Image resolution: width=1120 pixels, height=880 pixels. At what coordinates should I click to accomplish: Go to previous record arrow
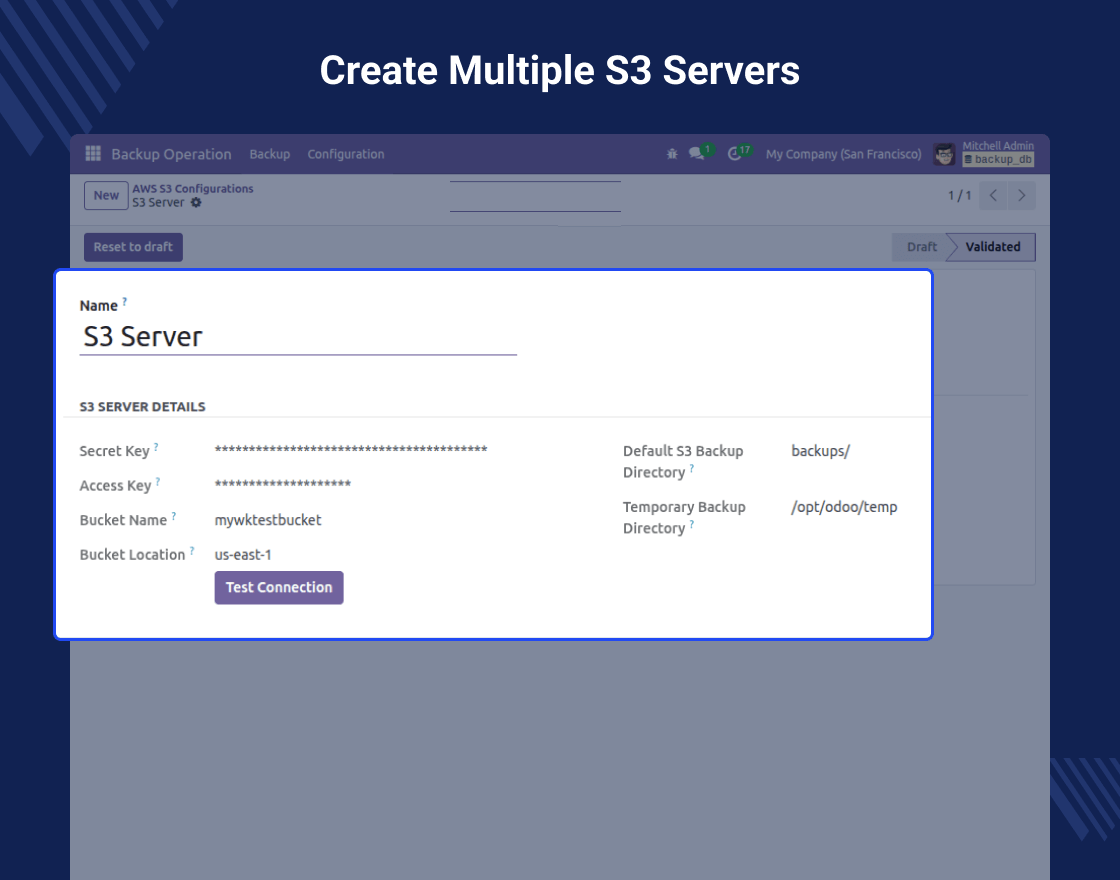pyautogui.click(x=993, y=196)
